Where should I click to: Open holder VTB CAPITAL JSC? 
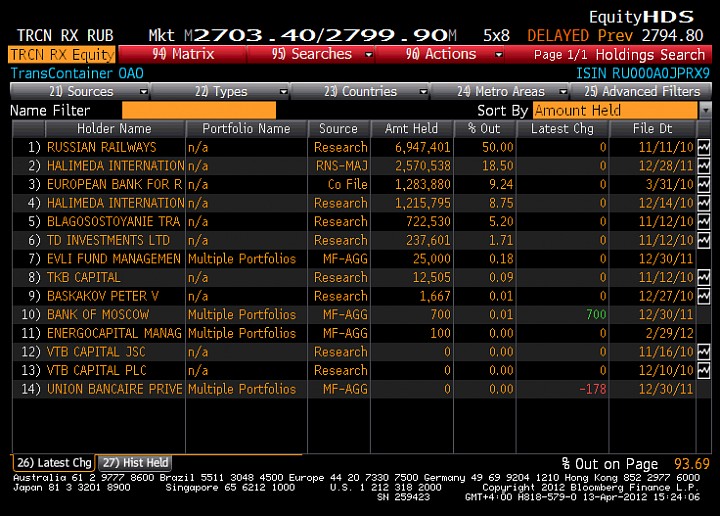pos(96,352)
